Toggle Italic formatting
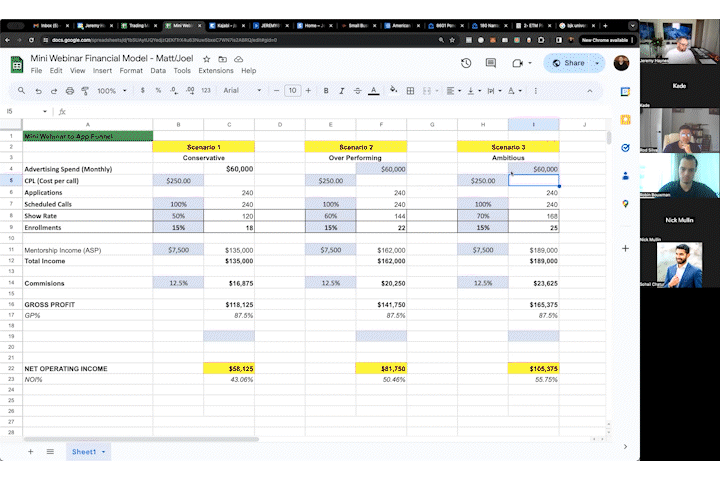Screen dimensions: 720x480 pos(342,91)
